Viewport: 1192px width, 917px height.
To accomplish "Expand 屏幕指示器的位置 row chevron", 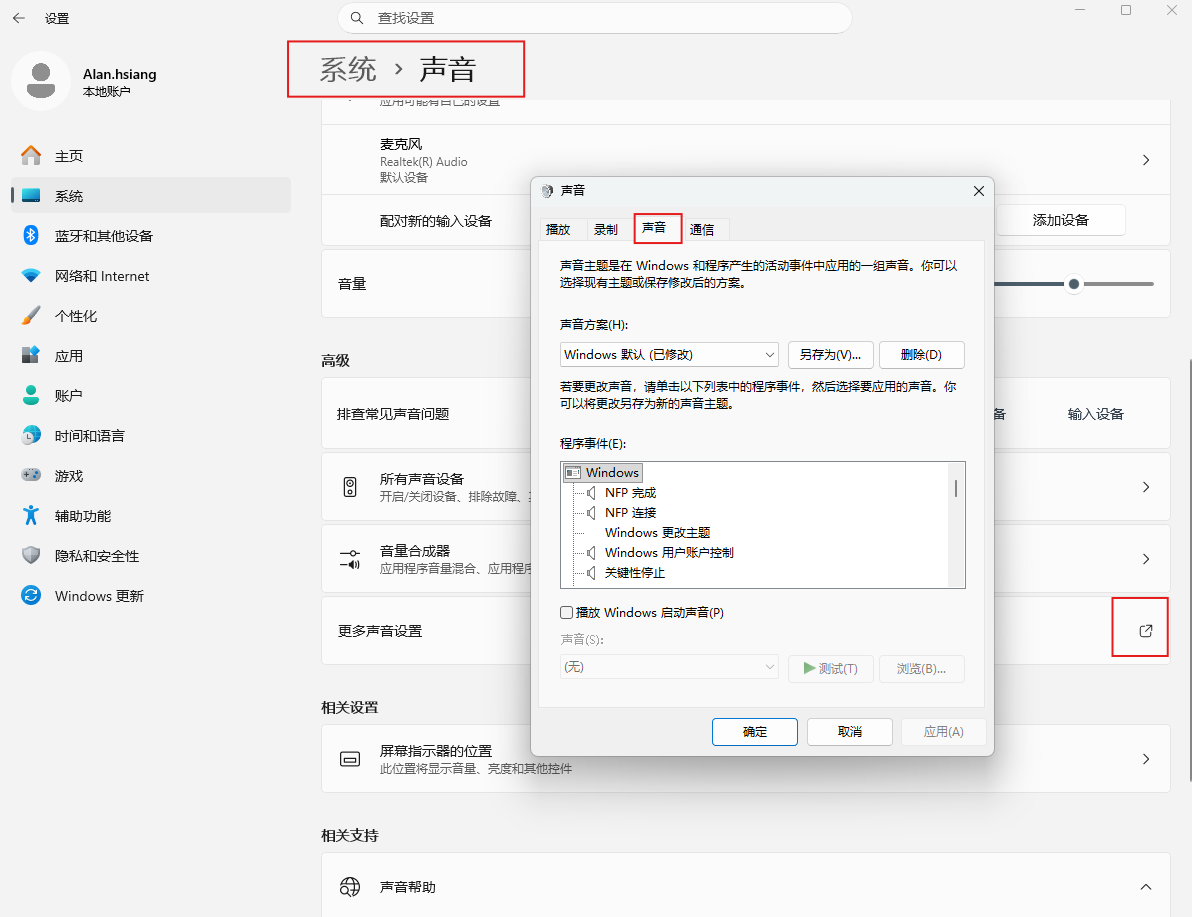I will point(1146,759).
